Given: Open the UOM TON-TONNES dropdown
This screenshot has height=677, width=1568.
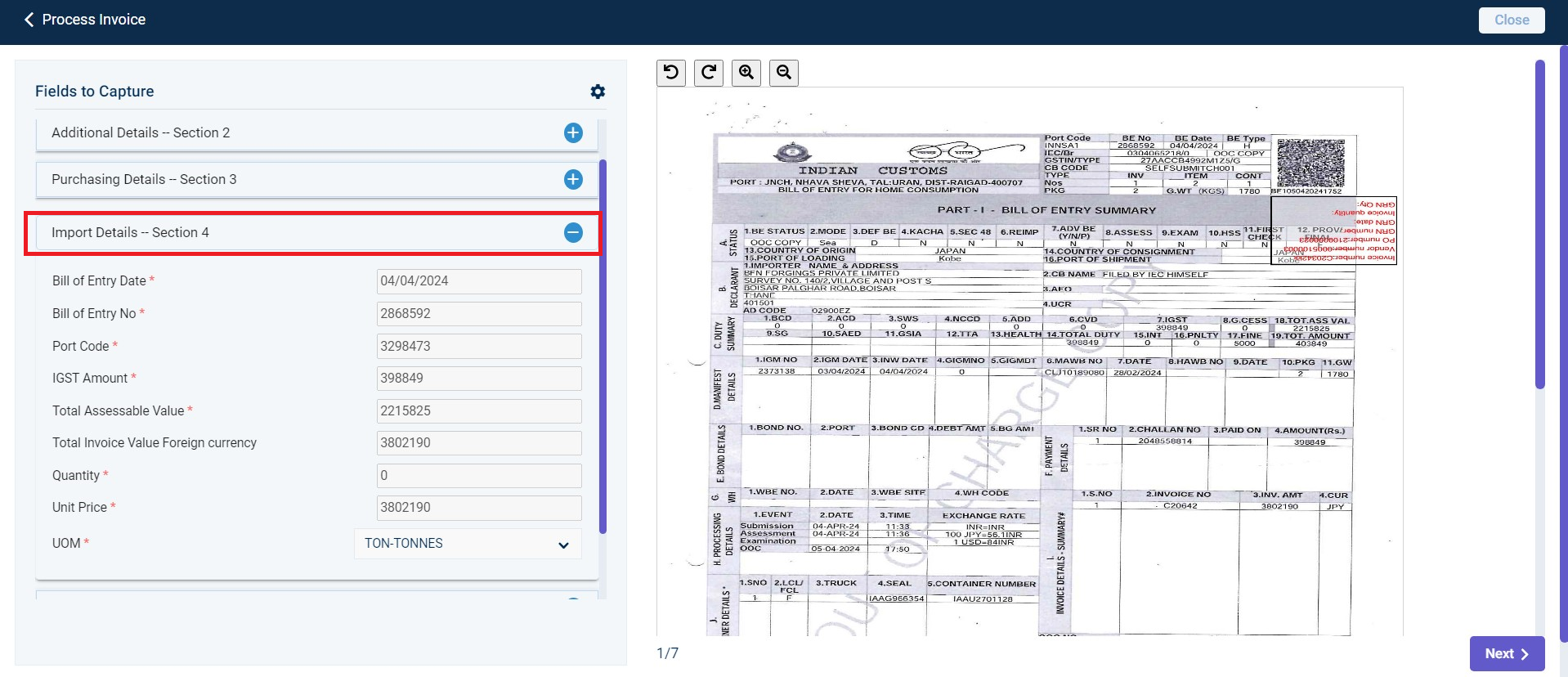Looking at the screenshot, I should pyautogui.click(x=468, y=544).
